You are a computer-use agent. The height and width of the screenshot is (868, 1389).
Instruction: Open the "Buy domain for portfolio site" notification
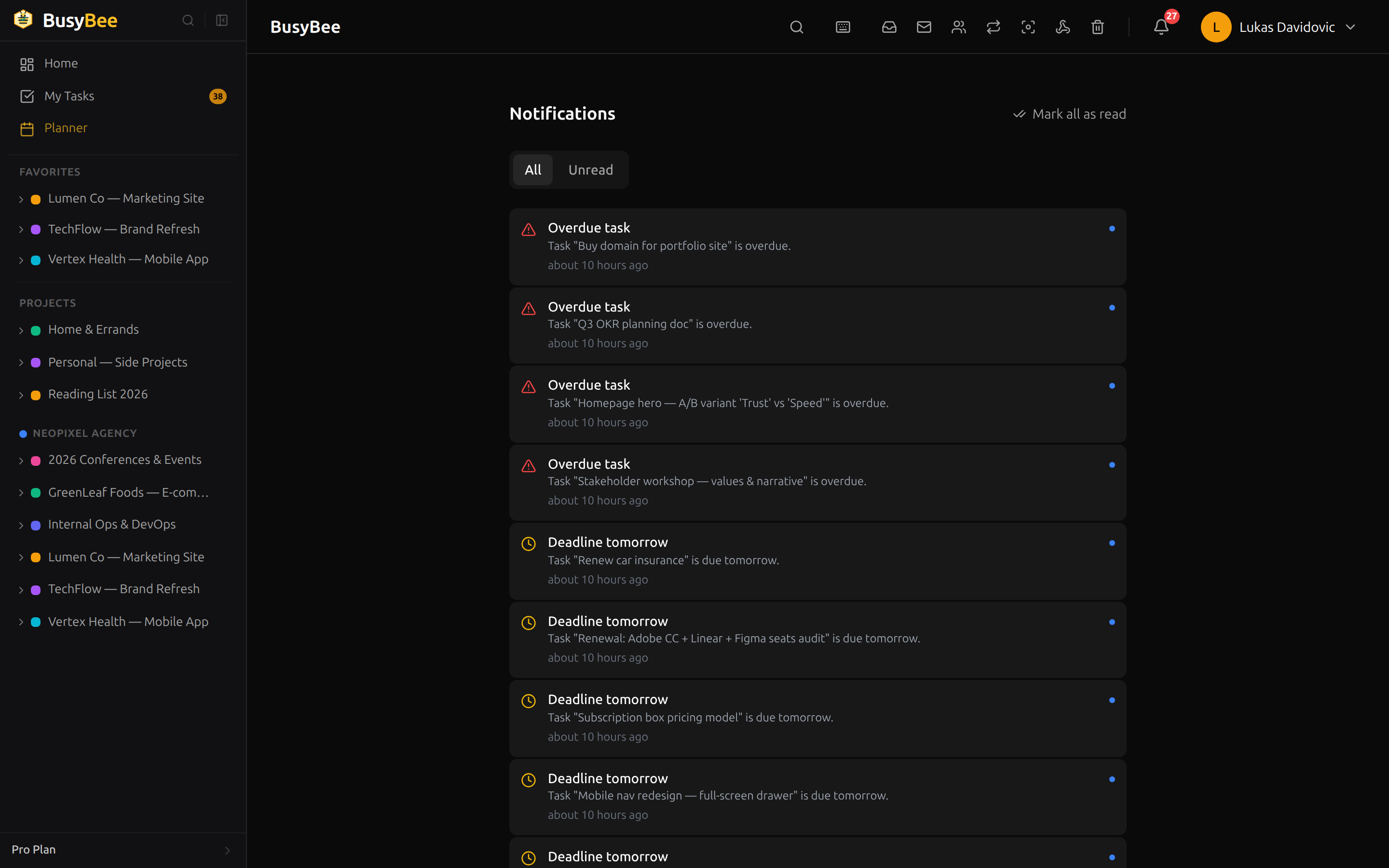point(817,247)
